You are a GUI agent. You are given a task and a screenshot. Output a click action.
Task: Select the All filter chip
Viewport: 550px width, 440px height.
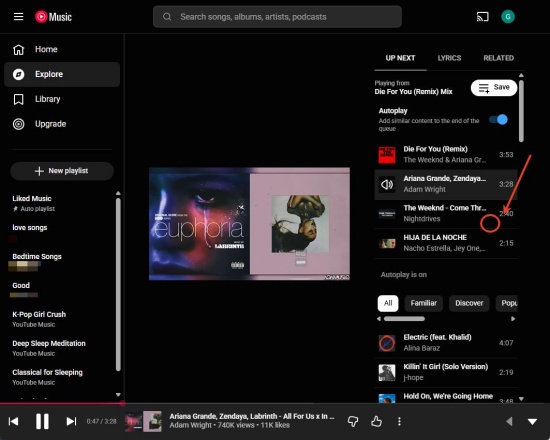click(x=388, y=304)
